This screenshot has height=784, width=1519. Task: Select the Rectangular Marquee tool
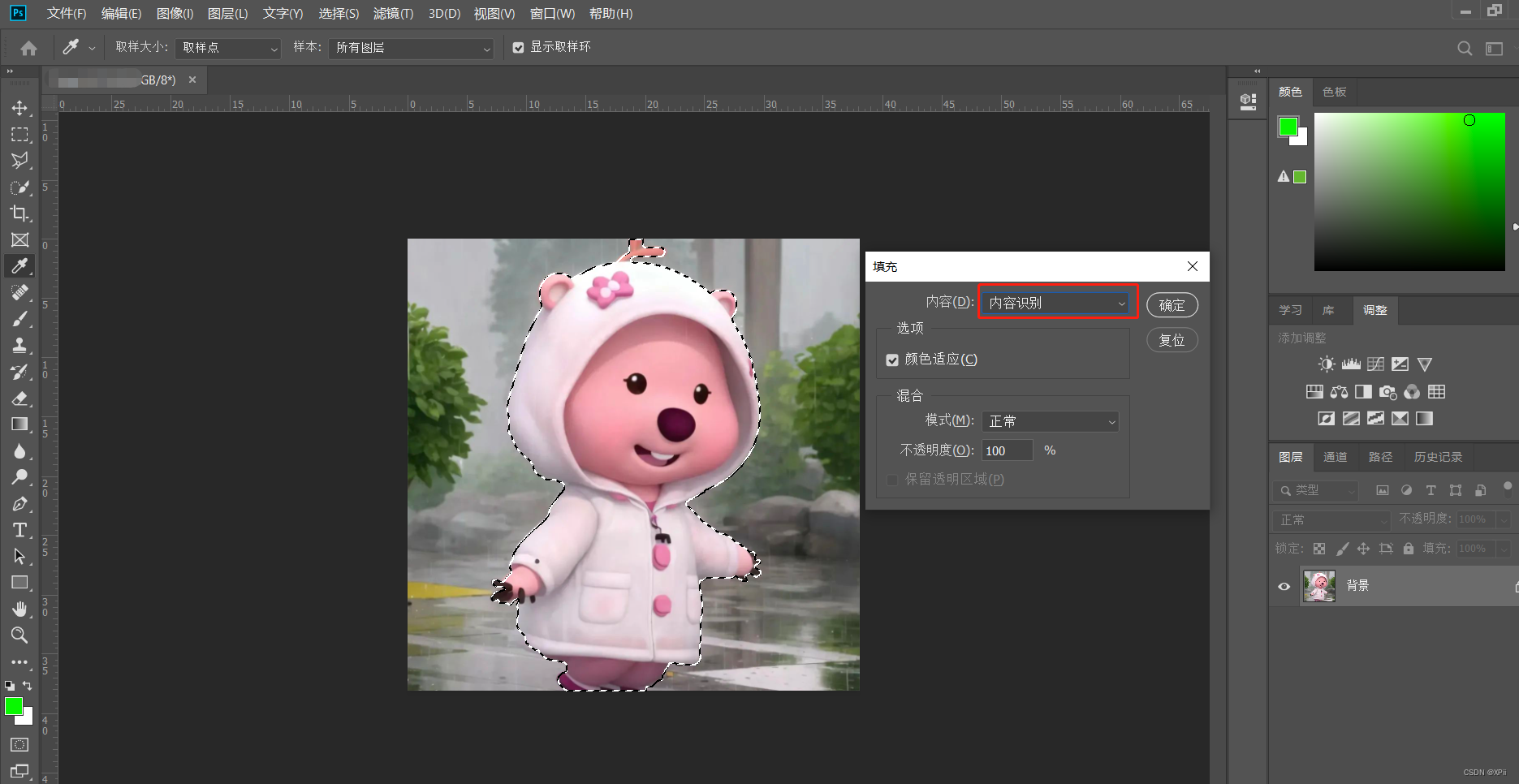tap(19, 135)
